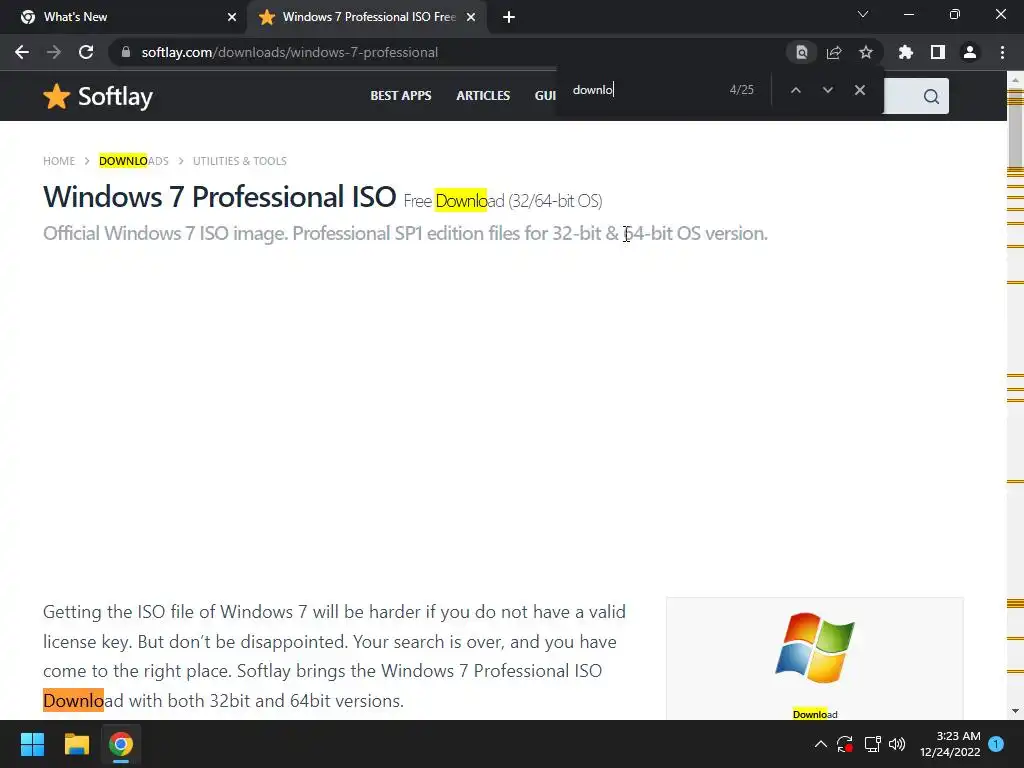Click the Download label under Windows logo
This screenshot has height=768, width=1024.
(x=815, y=714)
